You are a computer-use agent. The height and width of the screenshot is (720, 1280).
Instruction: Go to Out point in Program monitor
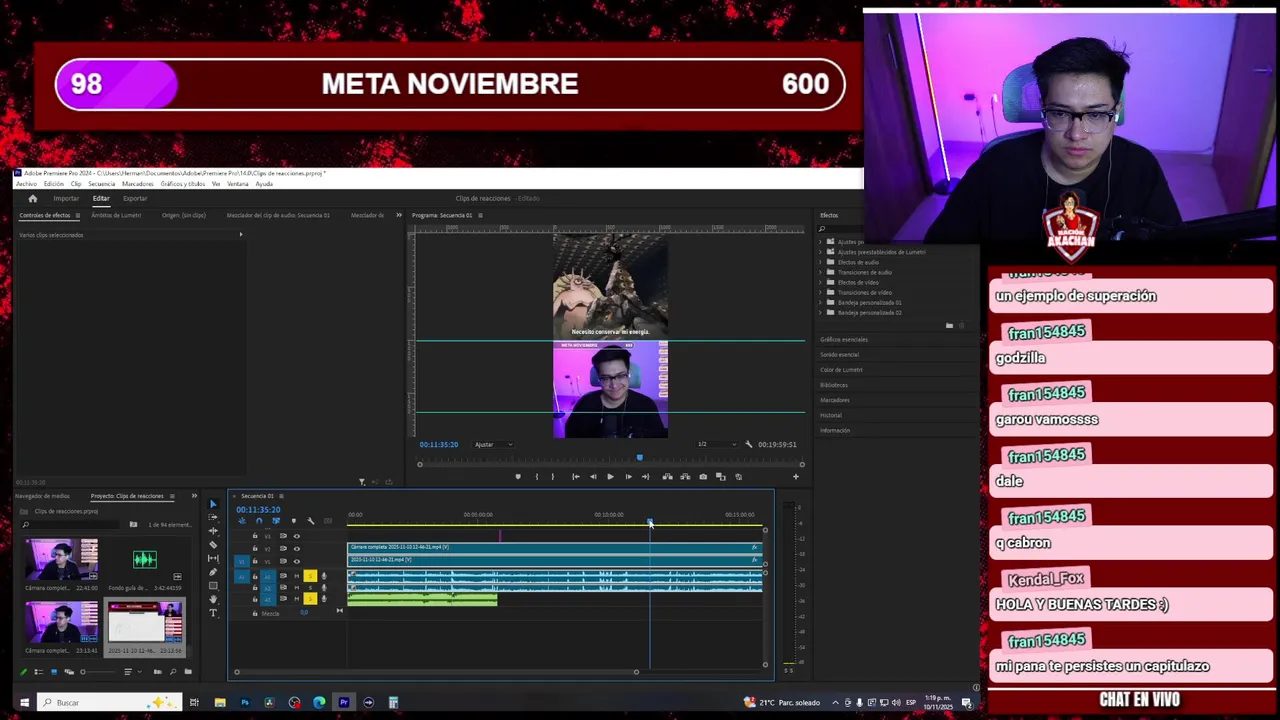tap(646, 477)
